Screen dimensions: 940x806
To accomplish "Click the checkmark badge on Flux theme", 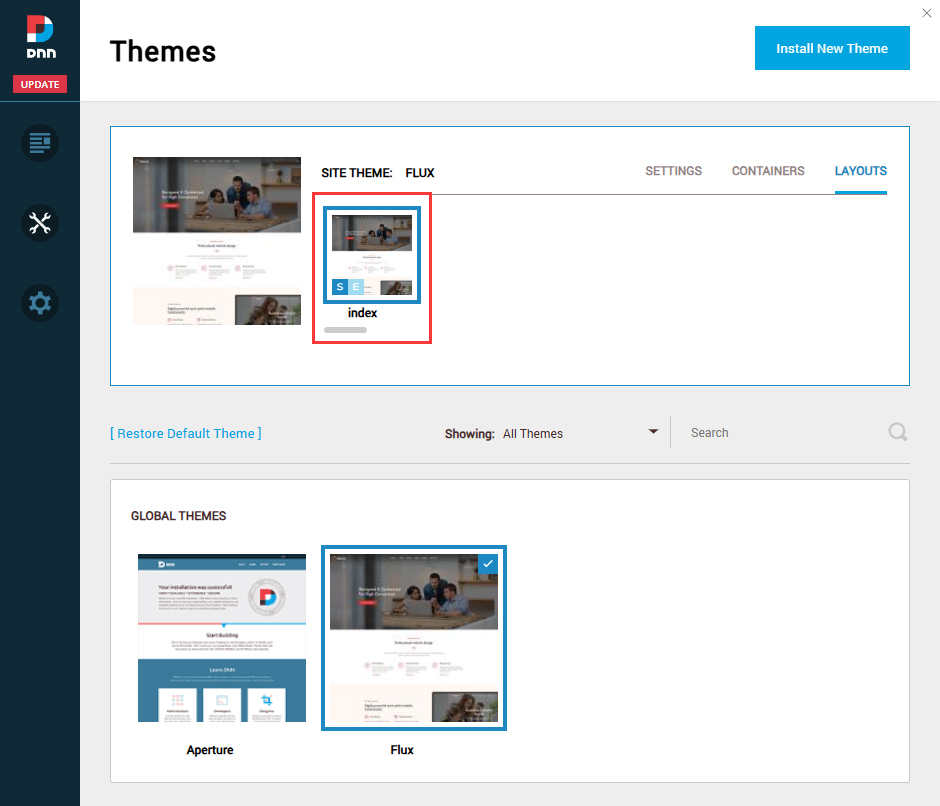I will (488, 564).
